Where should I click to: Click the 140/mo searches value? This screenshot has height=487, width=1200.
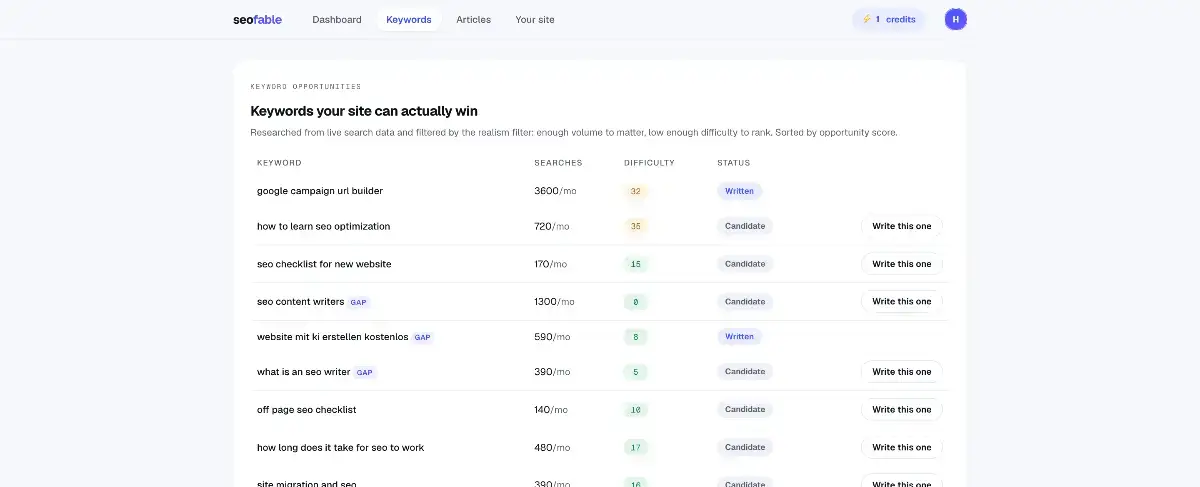551,409
